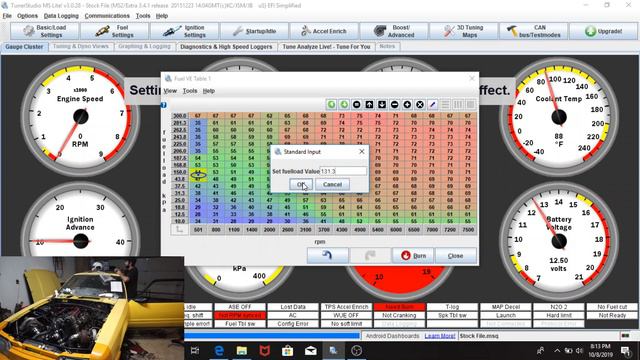Screen dimensions: 640x360
Task: Open Basic/Load Settings toolbar button
Action: click(x=44, y=31)
